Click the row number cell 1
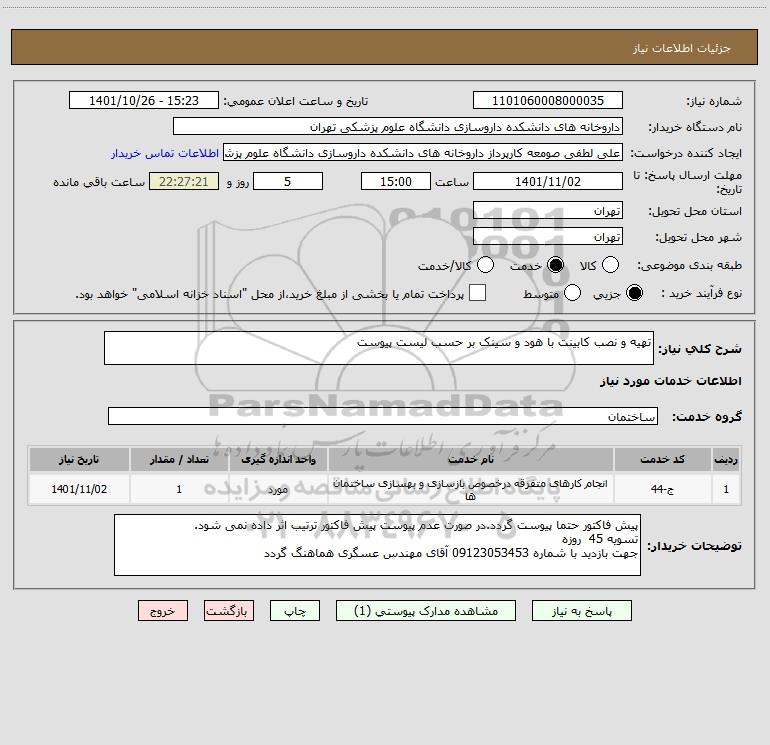This screenshot has width=770, height=745. tap(726, 489)
